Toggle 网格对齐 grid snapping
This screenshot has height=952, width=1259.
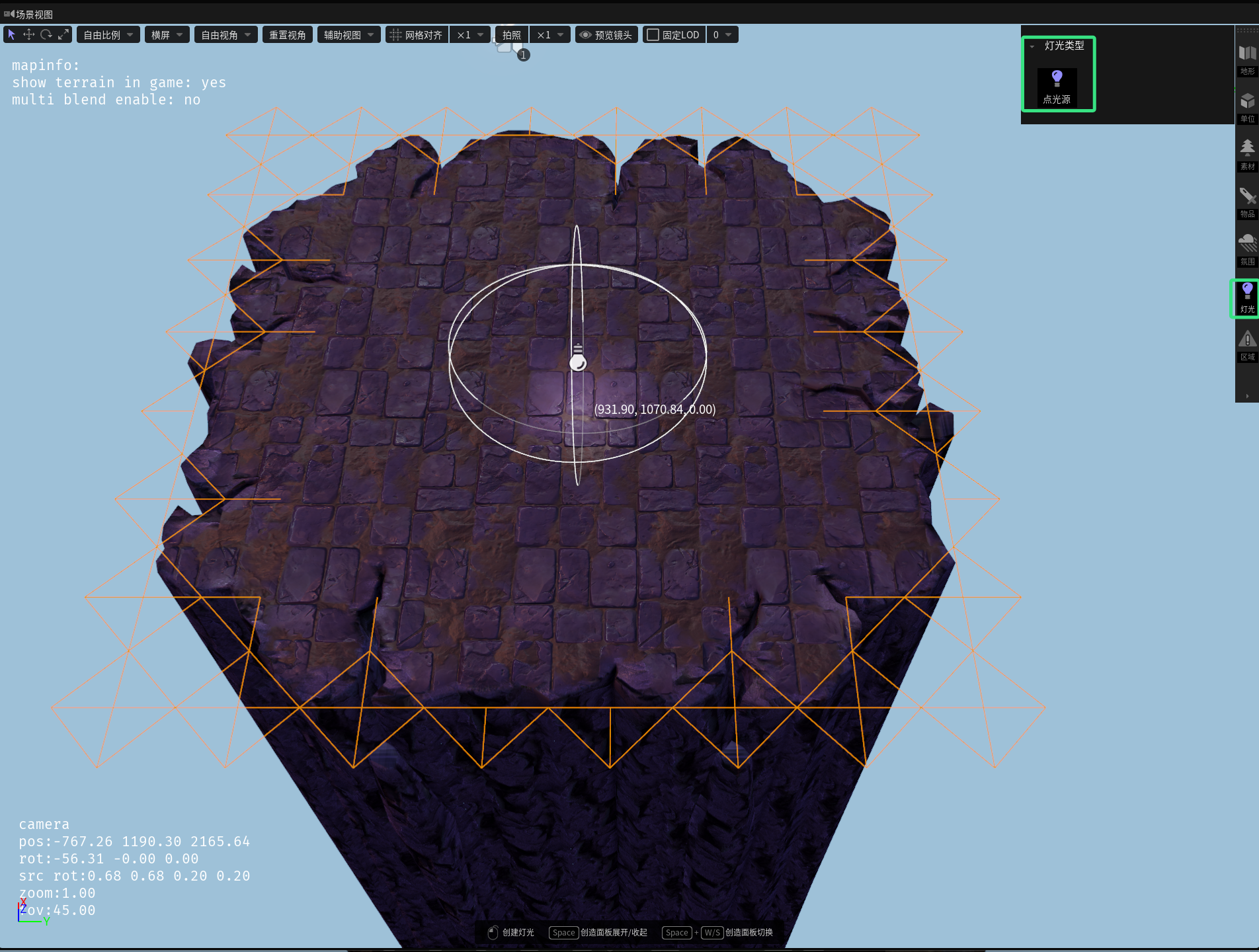417,34
